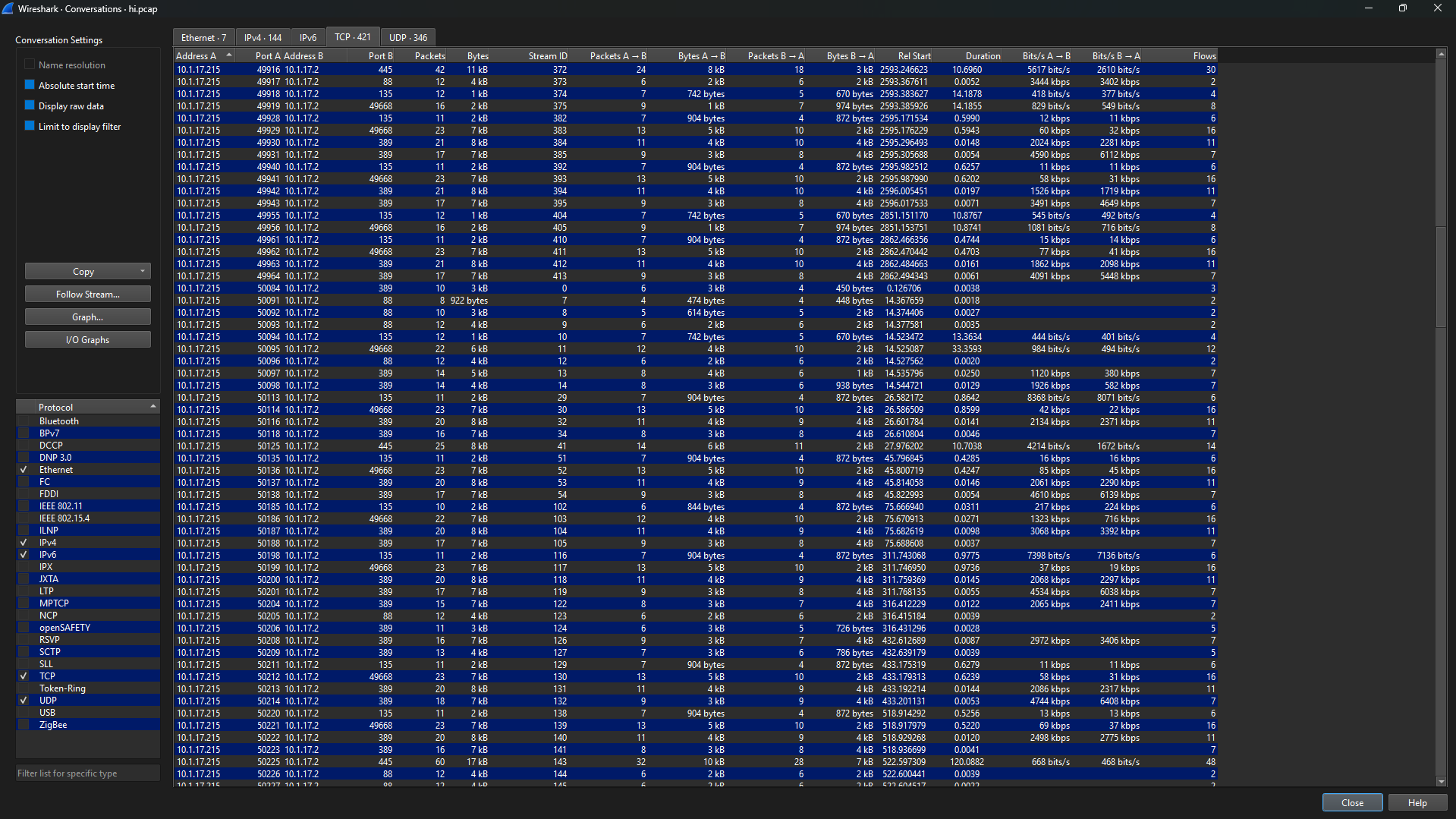Image resolution: width=1456 pixels, height=819 pixels.
Task: Click the Wireshark app icon in the title bar
Action: pyautogui.click(x=8, y=8)
